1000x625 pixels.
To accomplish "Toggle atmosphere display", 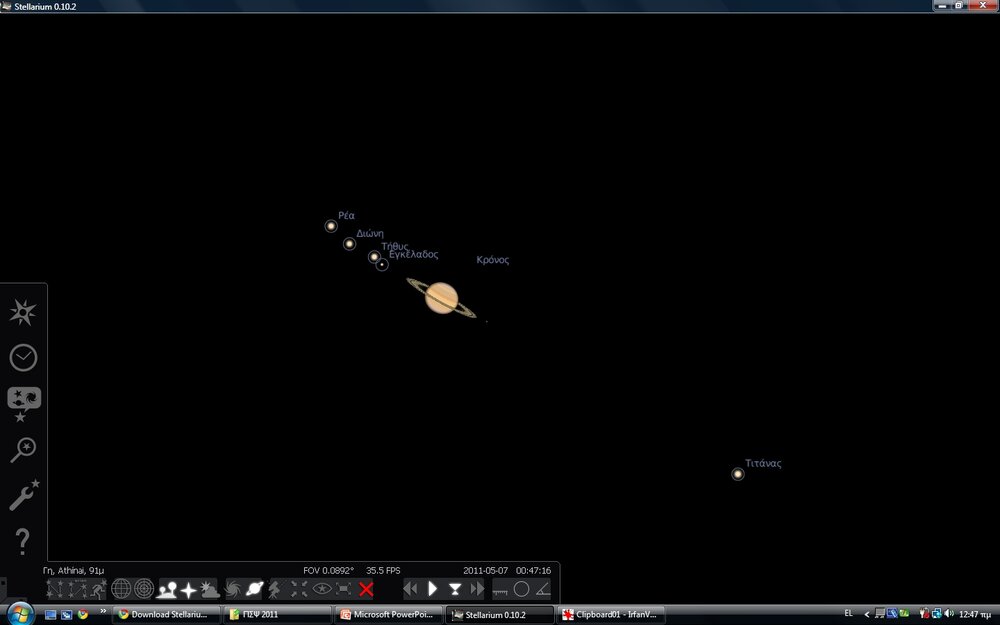I will [x=210, y=589].
